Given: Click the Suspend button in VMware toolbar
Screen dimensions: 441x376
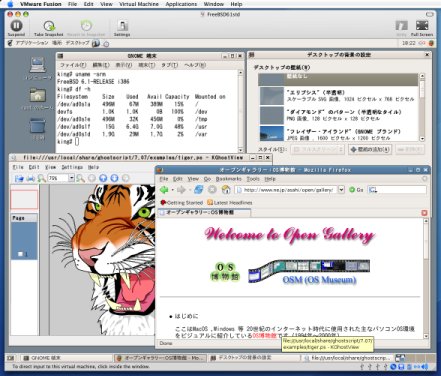Looking at the screenshot, I should point(16,28).
